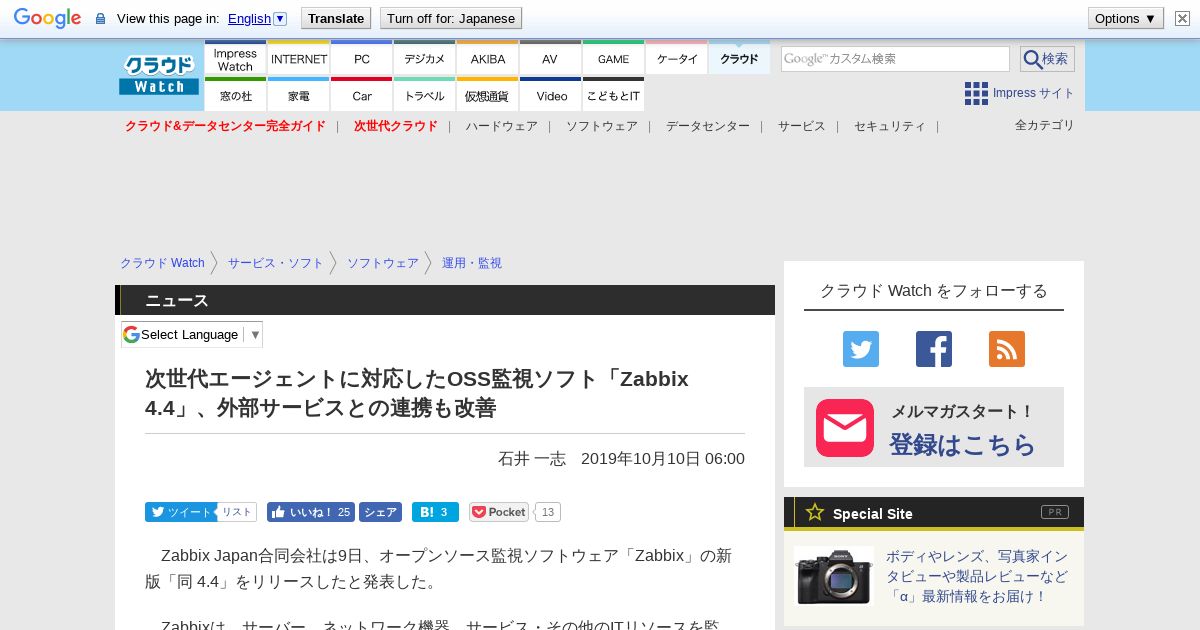Click ハードウェア menu item

(x=501, y=126)
